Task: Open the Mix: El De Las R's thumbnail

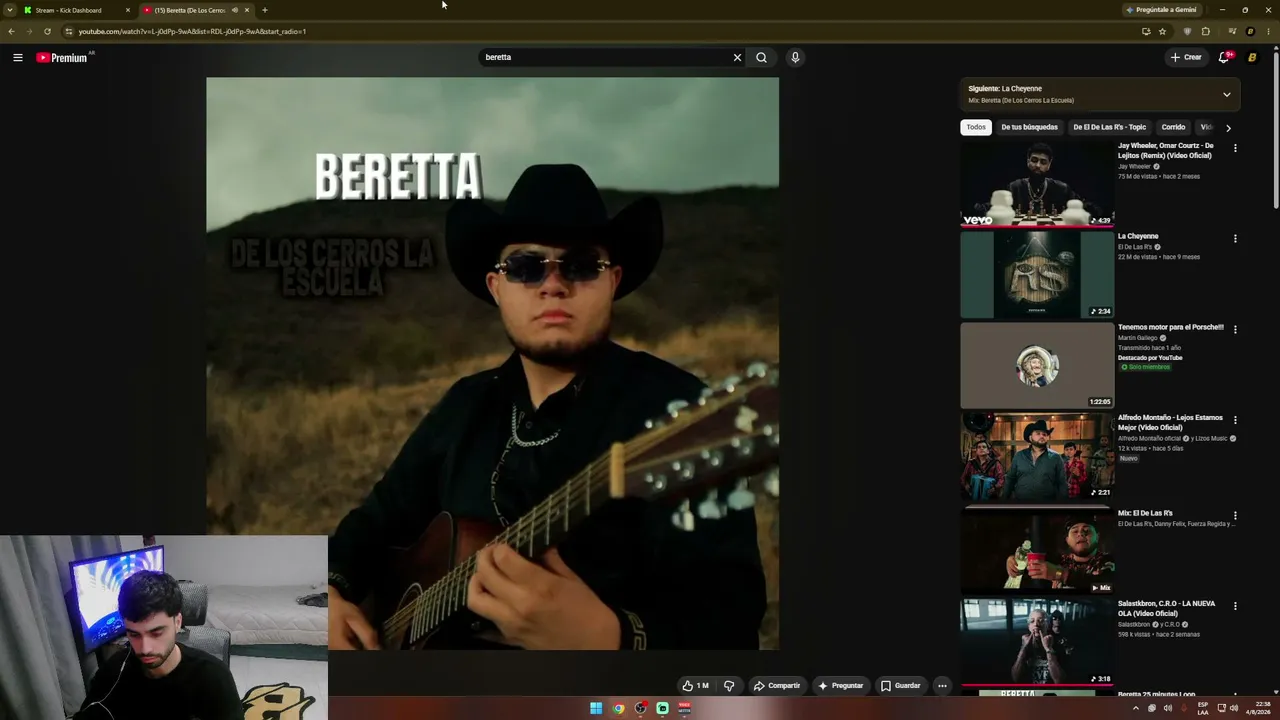Action: point(1037,551)
